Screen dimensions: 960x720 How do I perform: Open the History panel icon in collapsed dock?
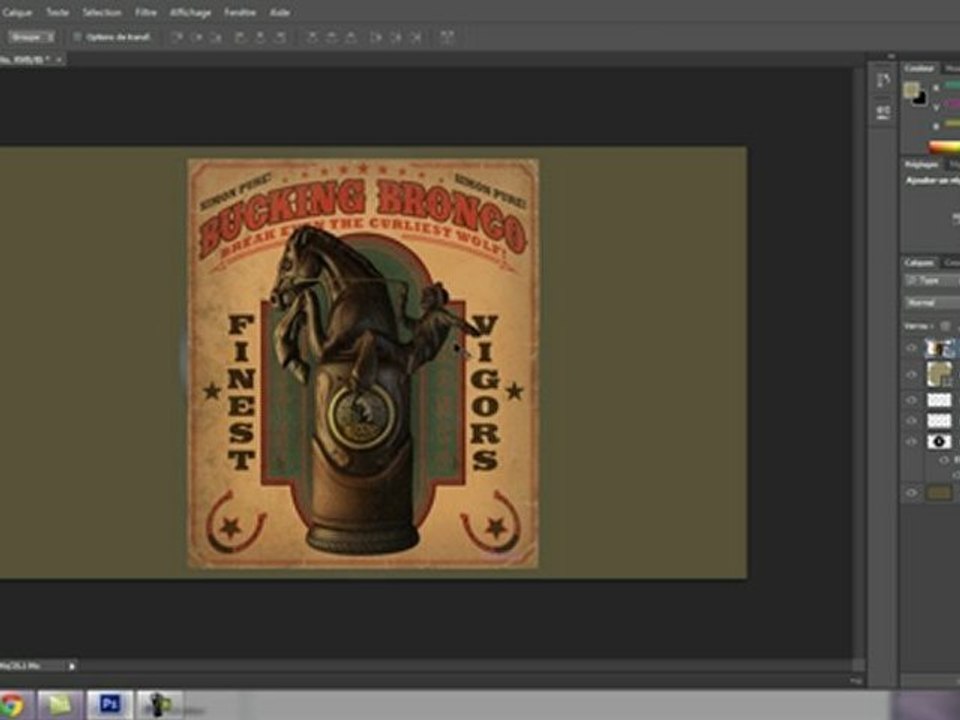tap(883, 80)
